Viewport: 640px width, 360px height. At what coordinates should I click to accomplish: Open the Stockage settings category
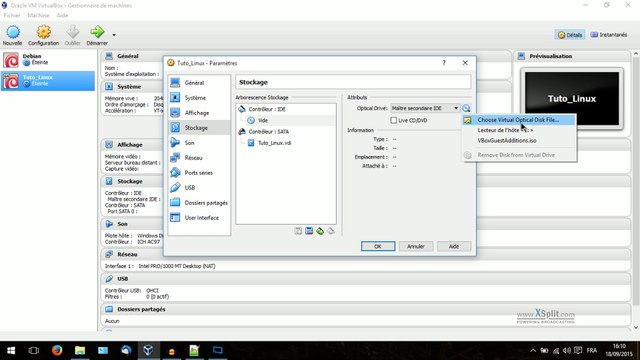tap(199, 128)
